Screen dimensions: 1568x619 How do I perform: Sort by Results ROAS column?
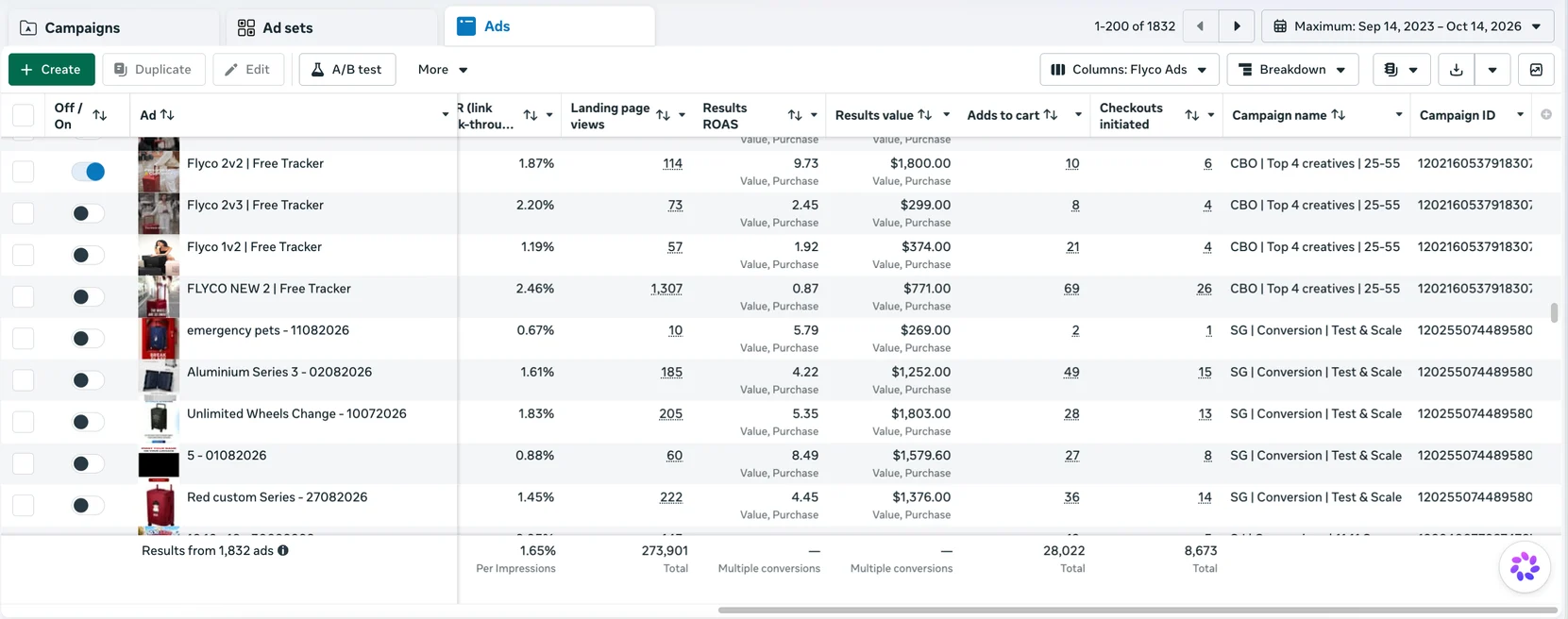[795, 115]
